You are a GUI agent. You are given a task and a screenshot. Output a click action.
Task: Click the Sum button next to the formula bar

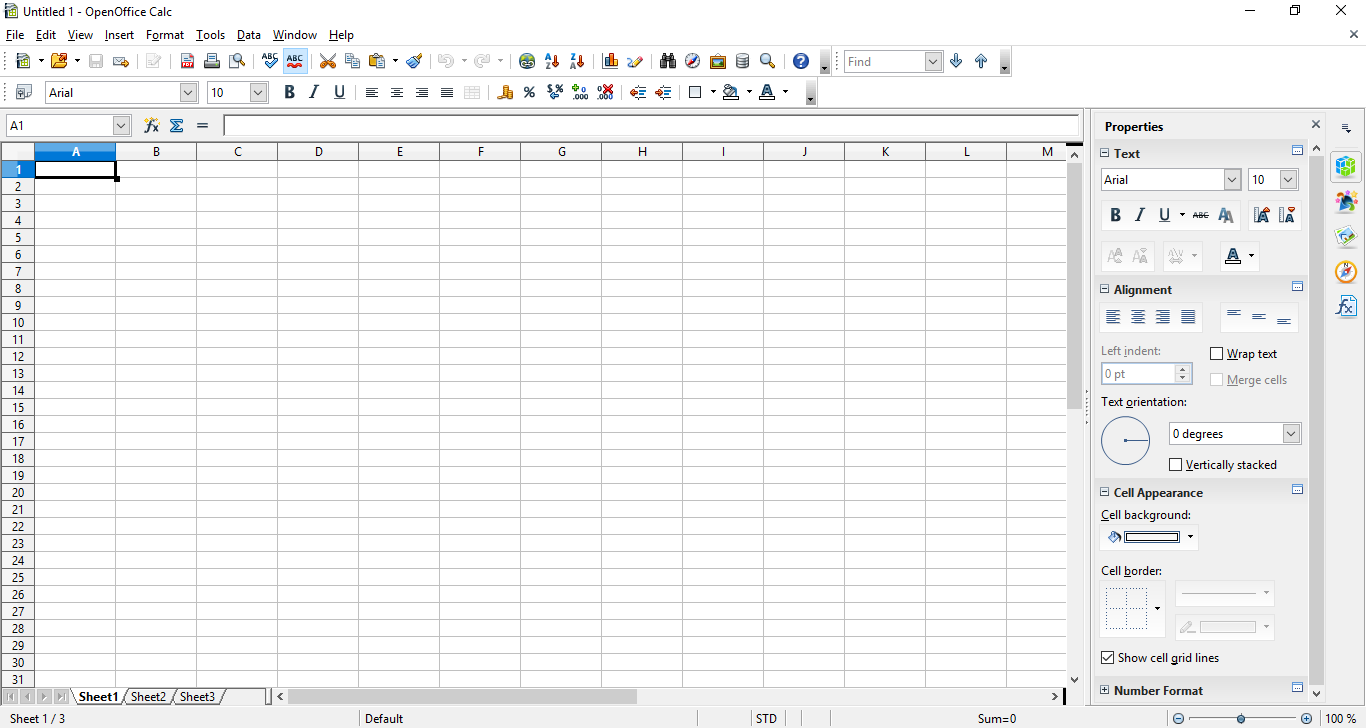point(176,125)
